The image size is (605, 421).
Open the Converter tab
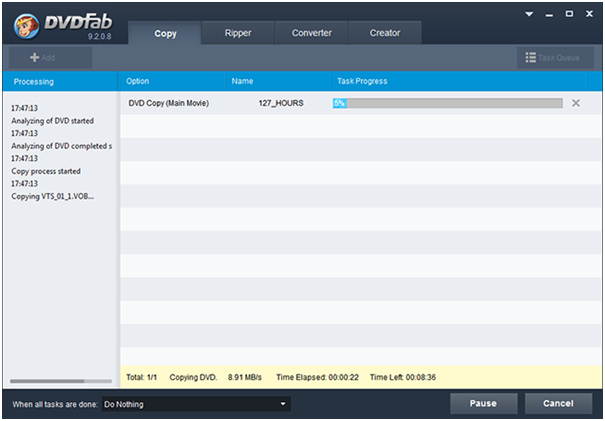click(x=312, y=33)
